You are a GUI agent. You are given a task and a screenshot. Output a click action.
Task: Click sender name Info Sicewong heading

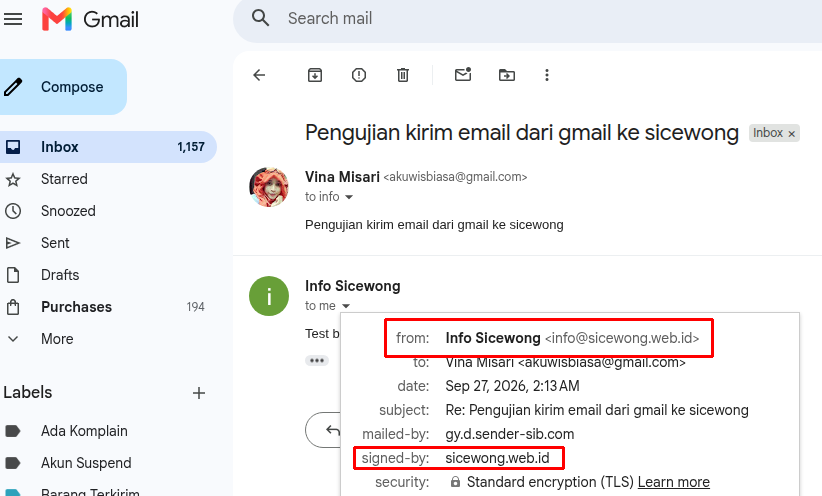[353, 286]
